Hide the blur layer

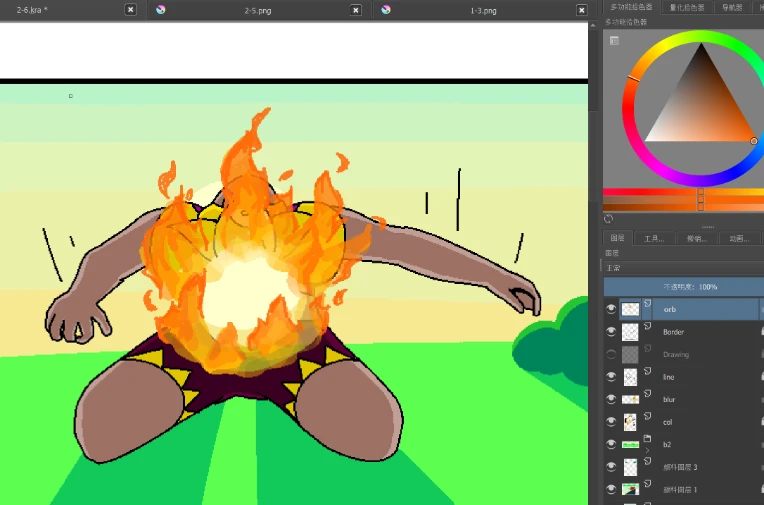click(611, 399)
